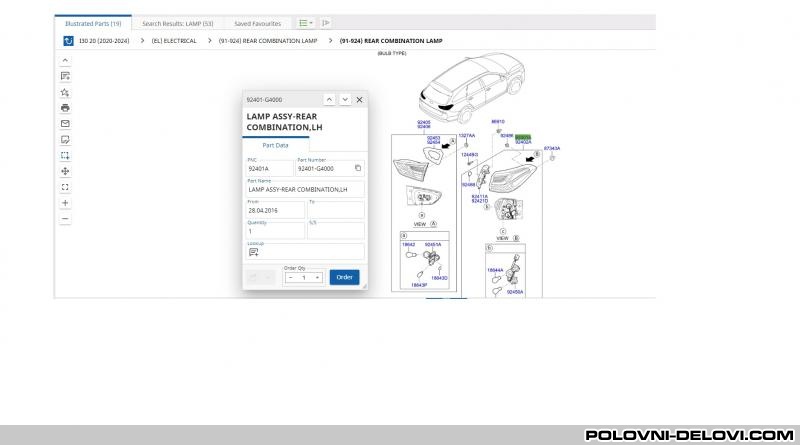The image size is (800, 445).
Task: Close the part details popup
Action: click(360, 100)
